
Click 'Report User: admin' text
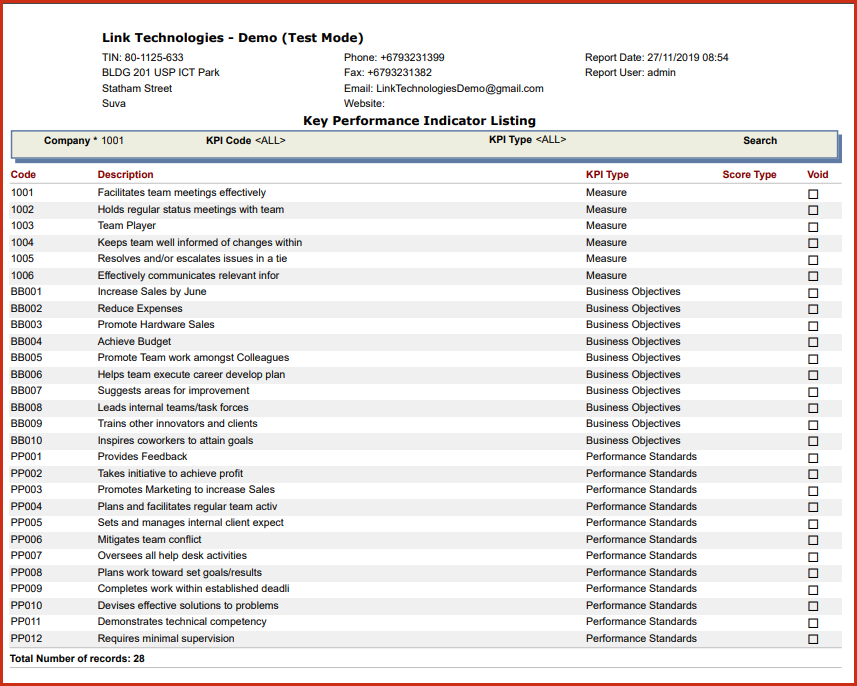click(x=630, y=72)
